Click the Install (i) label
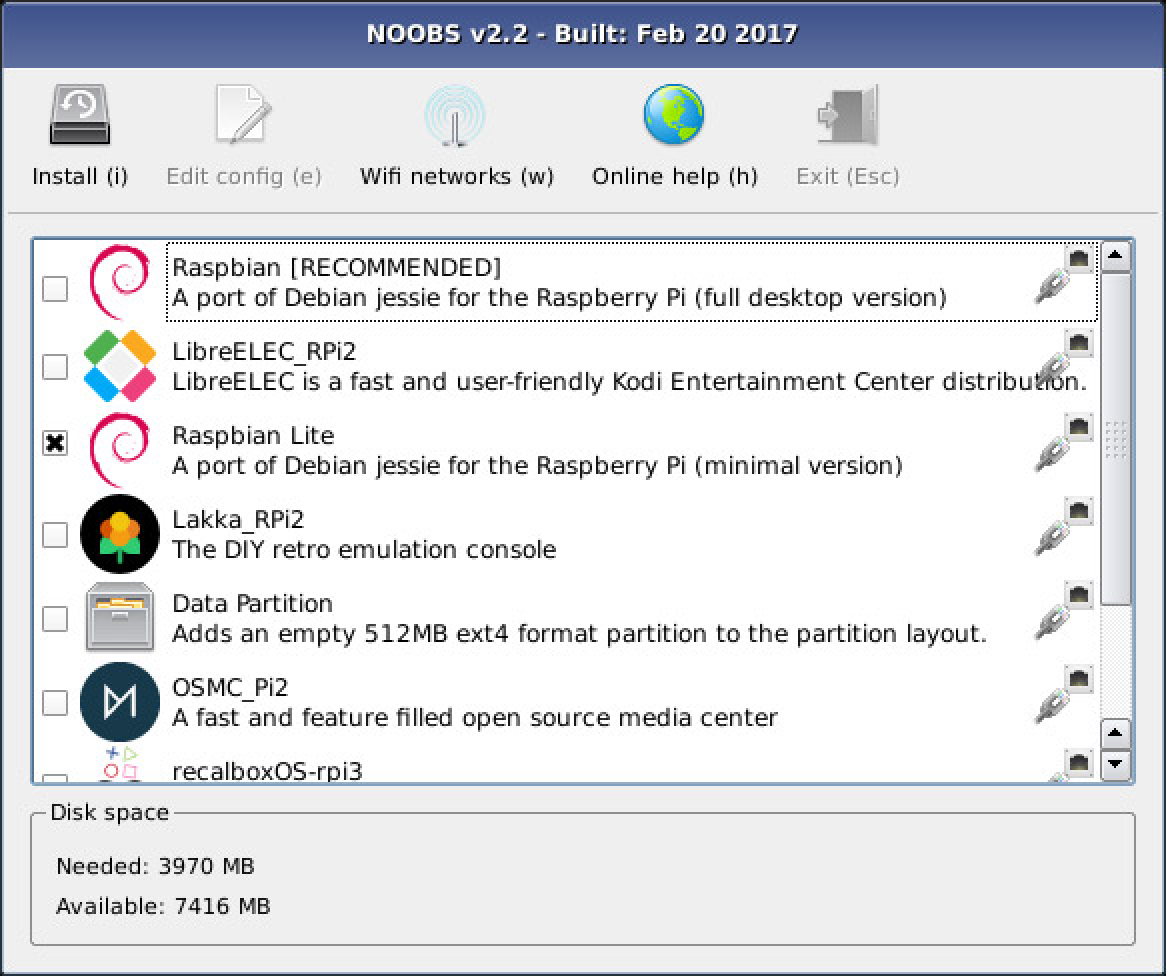Image resolution: width=1166 pixels, height=976 pixels. (x=80, y=176)
